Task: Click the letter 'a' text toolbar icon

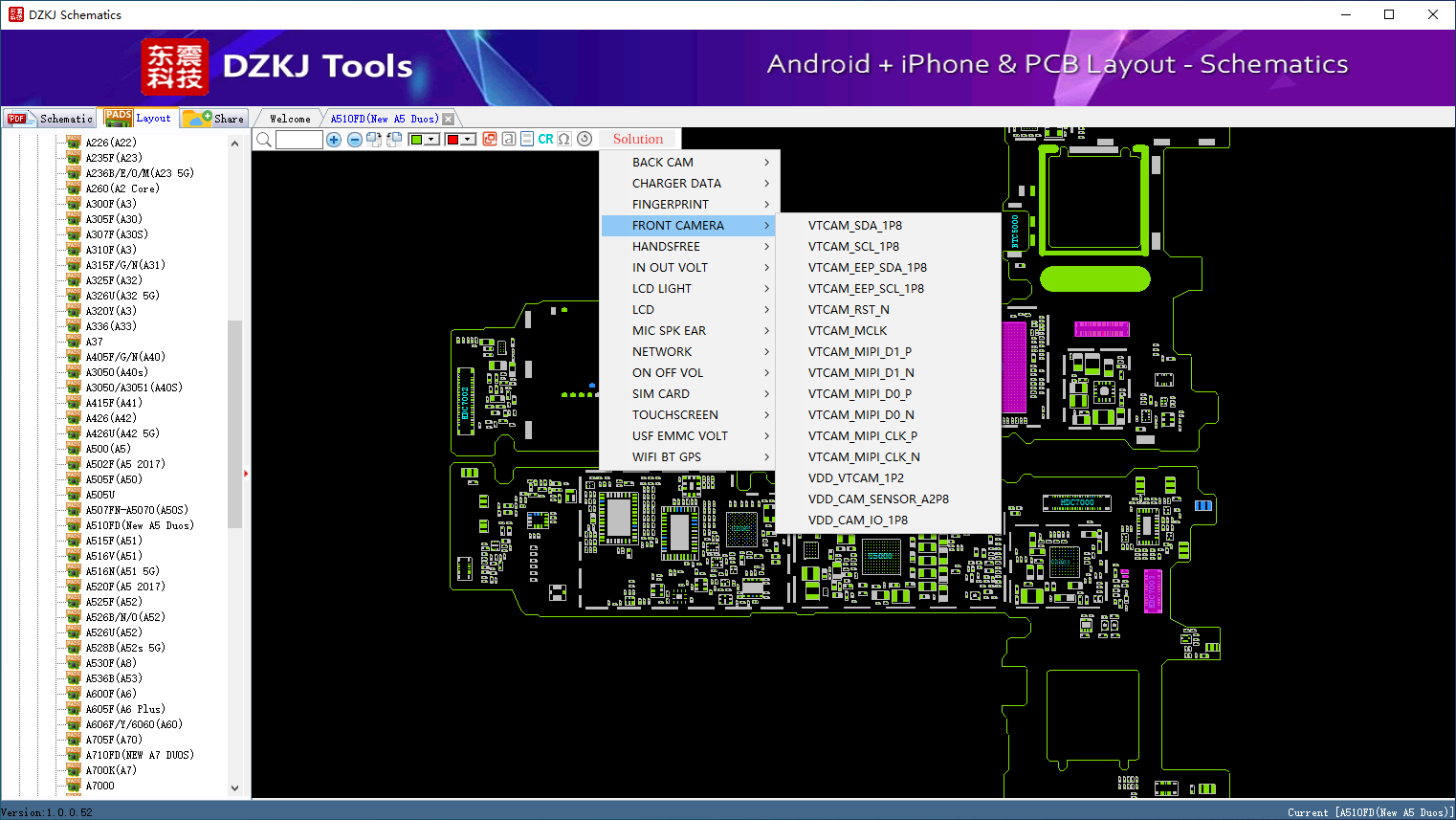Action: click(x=509, y=139)
